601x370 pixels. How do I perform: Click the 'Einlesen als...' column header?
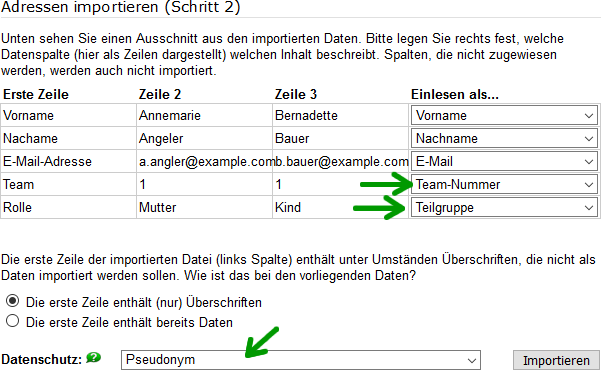(x=455, y=94)
